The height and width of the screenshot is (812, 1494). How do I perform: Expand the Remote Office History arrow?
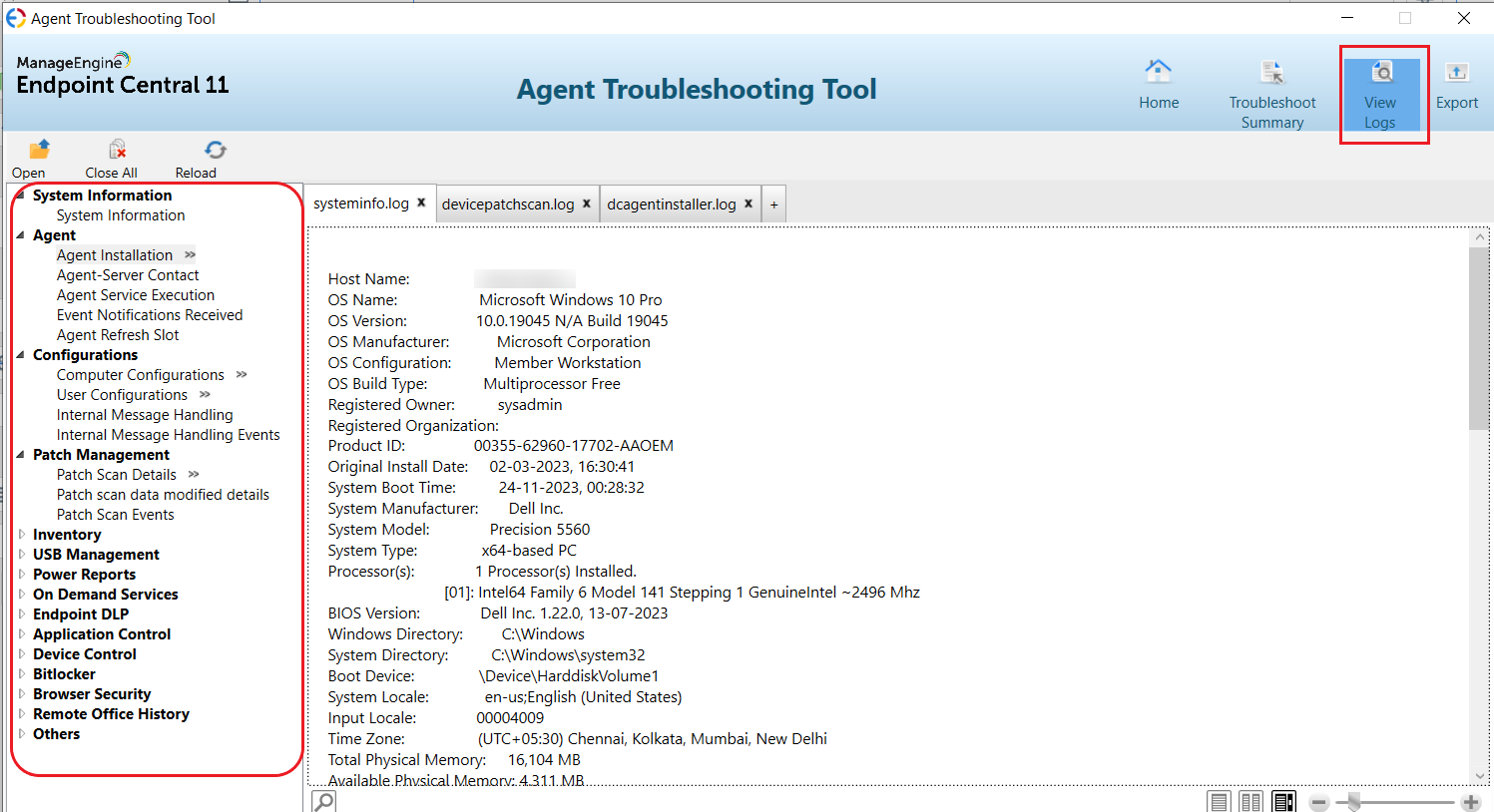[x=21, y=714]
